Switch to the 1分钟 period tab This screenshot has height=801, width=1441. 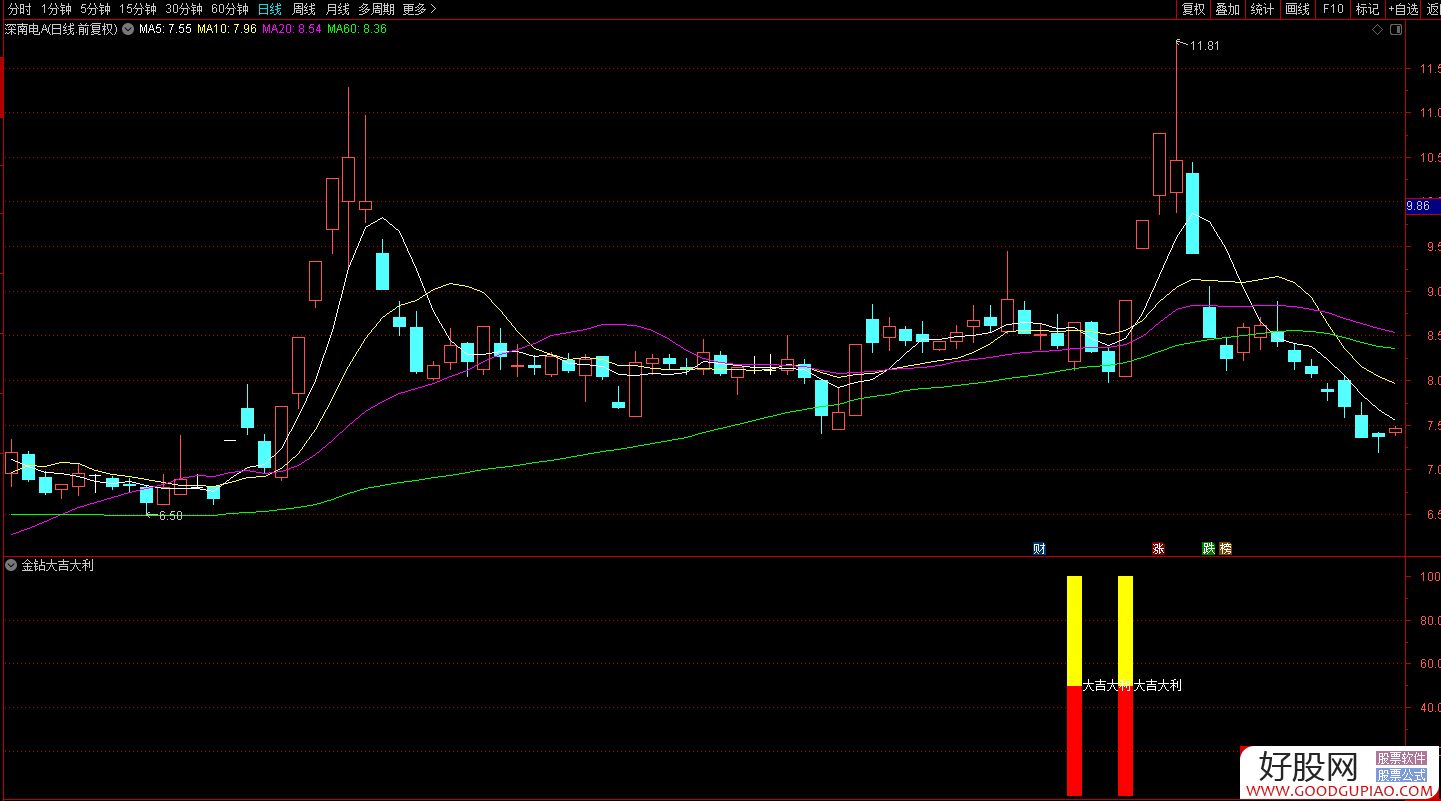click(56, 9)
